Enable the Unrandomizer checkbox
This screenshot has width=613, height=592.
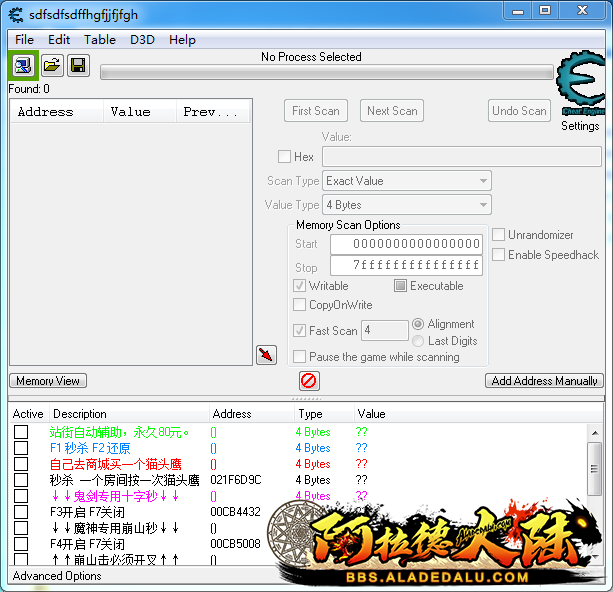click(499, 235)
